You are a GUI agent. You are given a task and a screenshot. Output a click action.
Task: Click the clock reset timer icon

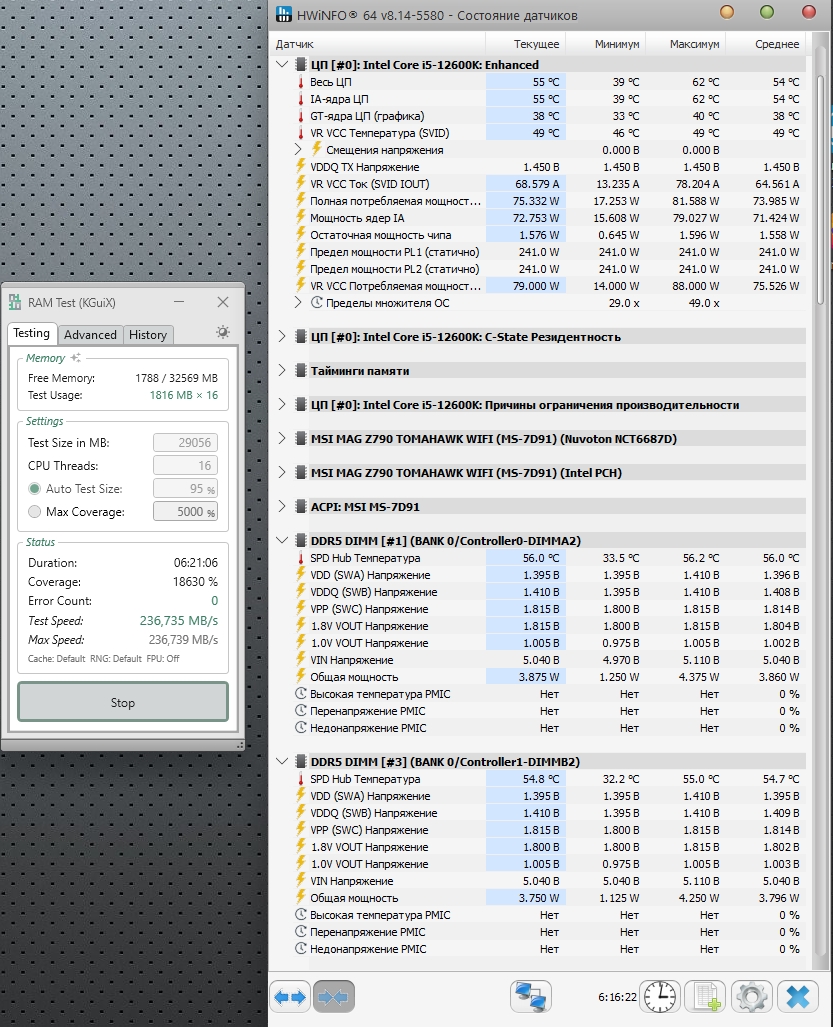point(660,998)
